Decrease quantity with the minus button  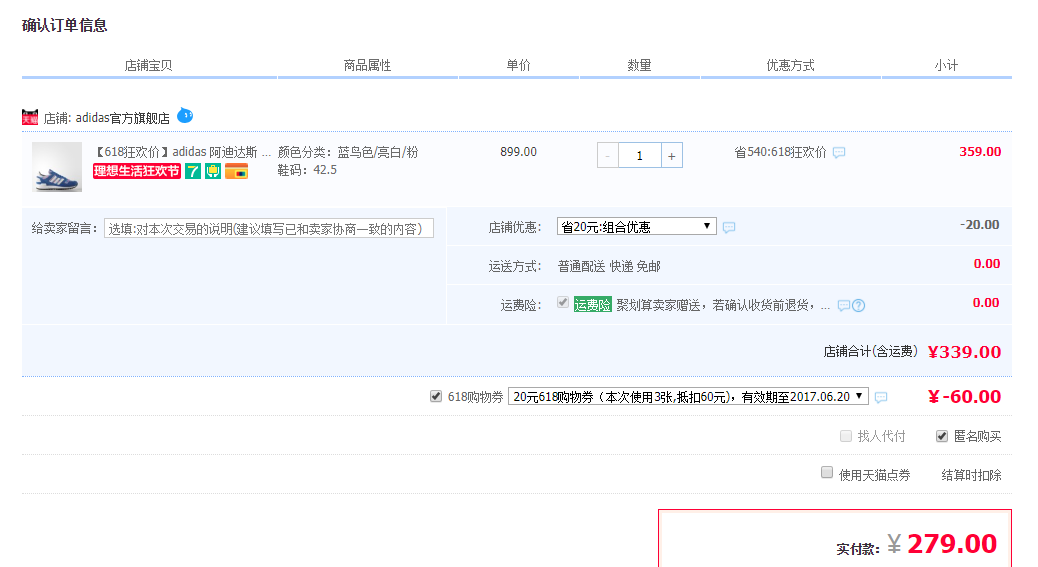pyautogui.click(x=608, y=156)
